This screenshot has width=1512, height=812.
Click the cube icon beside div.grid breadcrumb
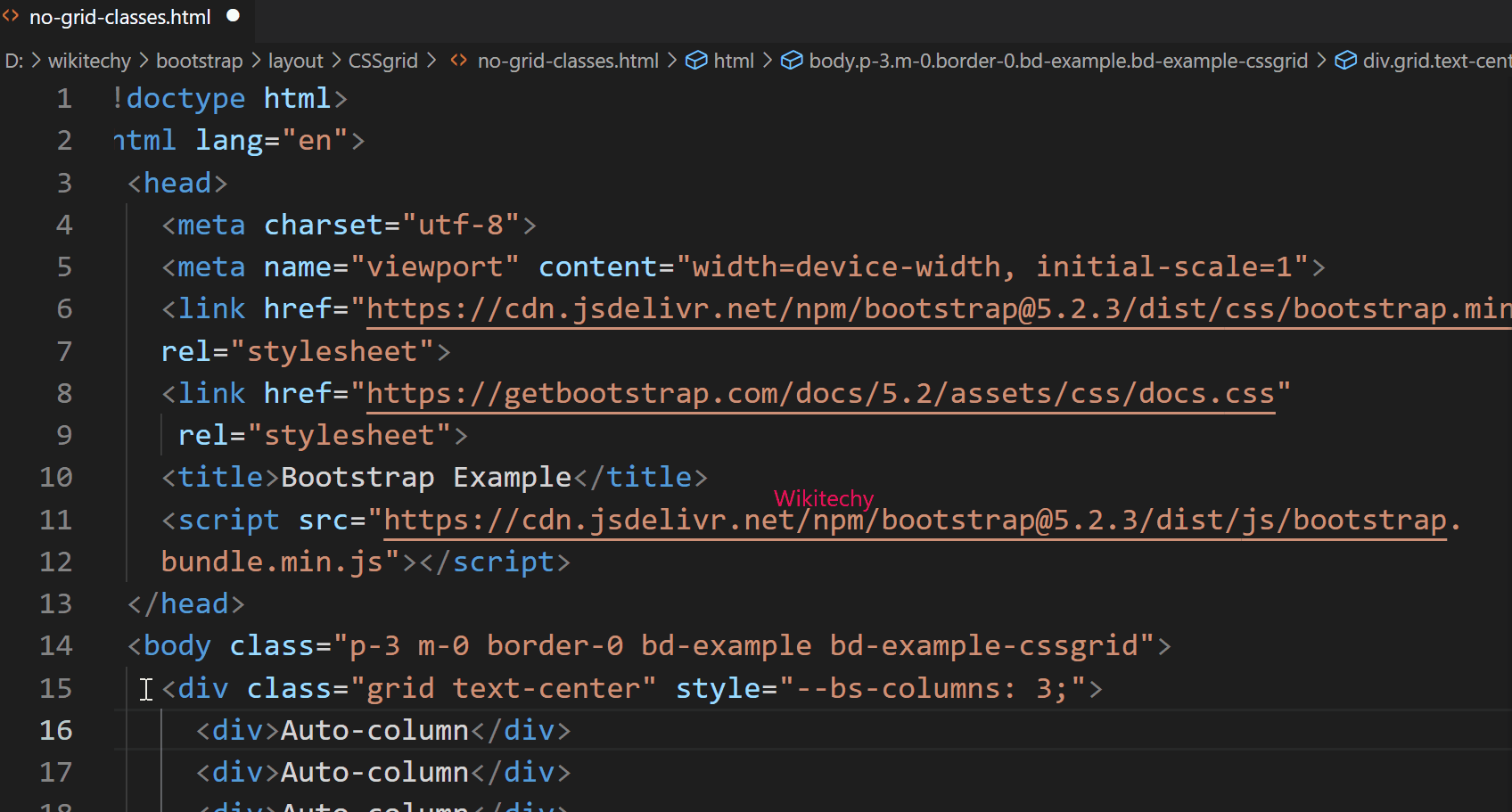pos(1346,60)
